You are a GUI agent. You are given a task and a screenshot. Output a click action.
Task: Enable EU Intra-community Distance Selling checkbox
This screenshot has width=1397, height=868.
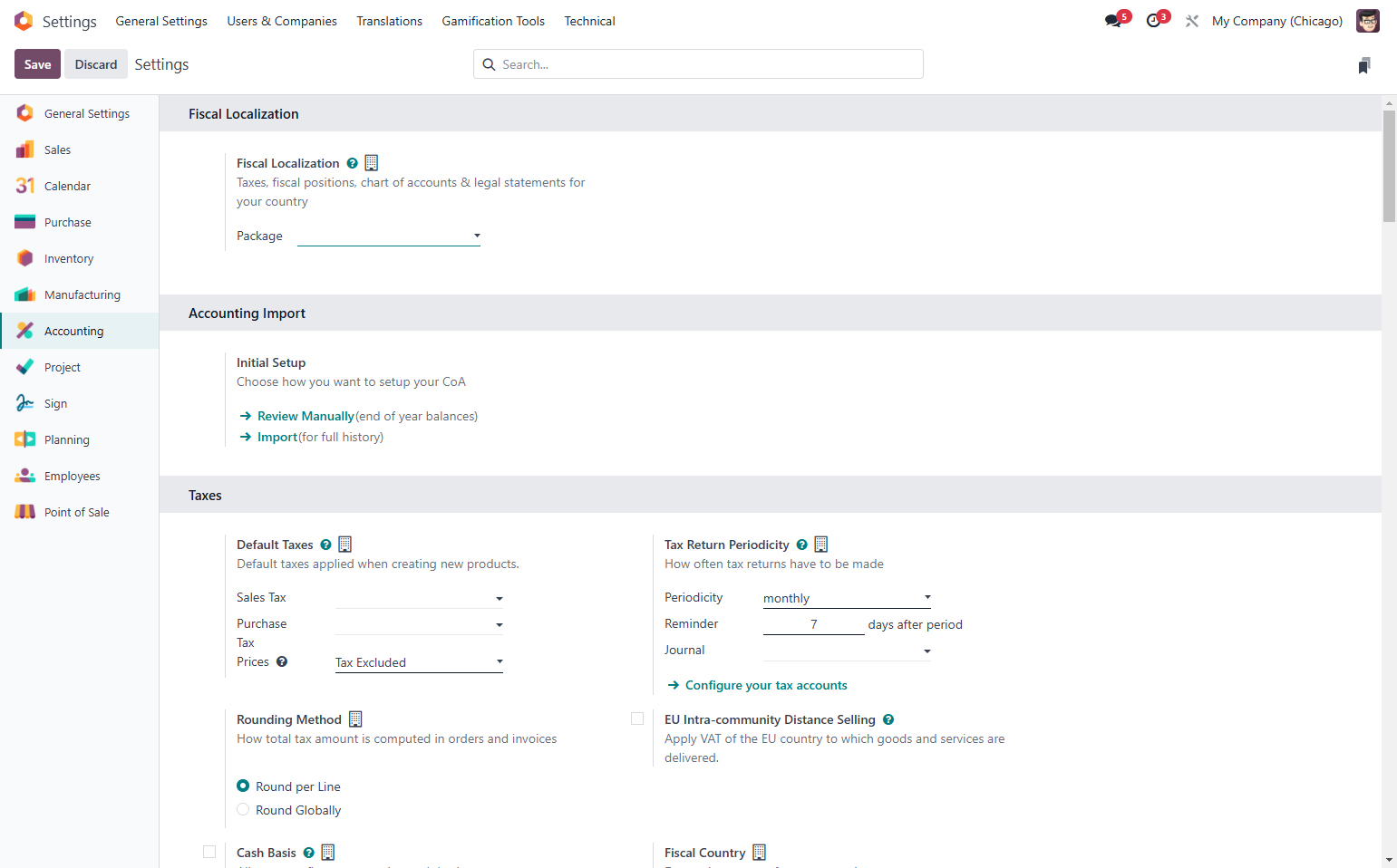coord(637,719)
